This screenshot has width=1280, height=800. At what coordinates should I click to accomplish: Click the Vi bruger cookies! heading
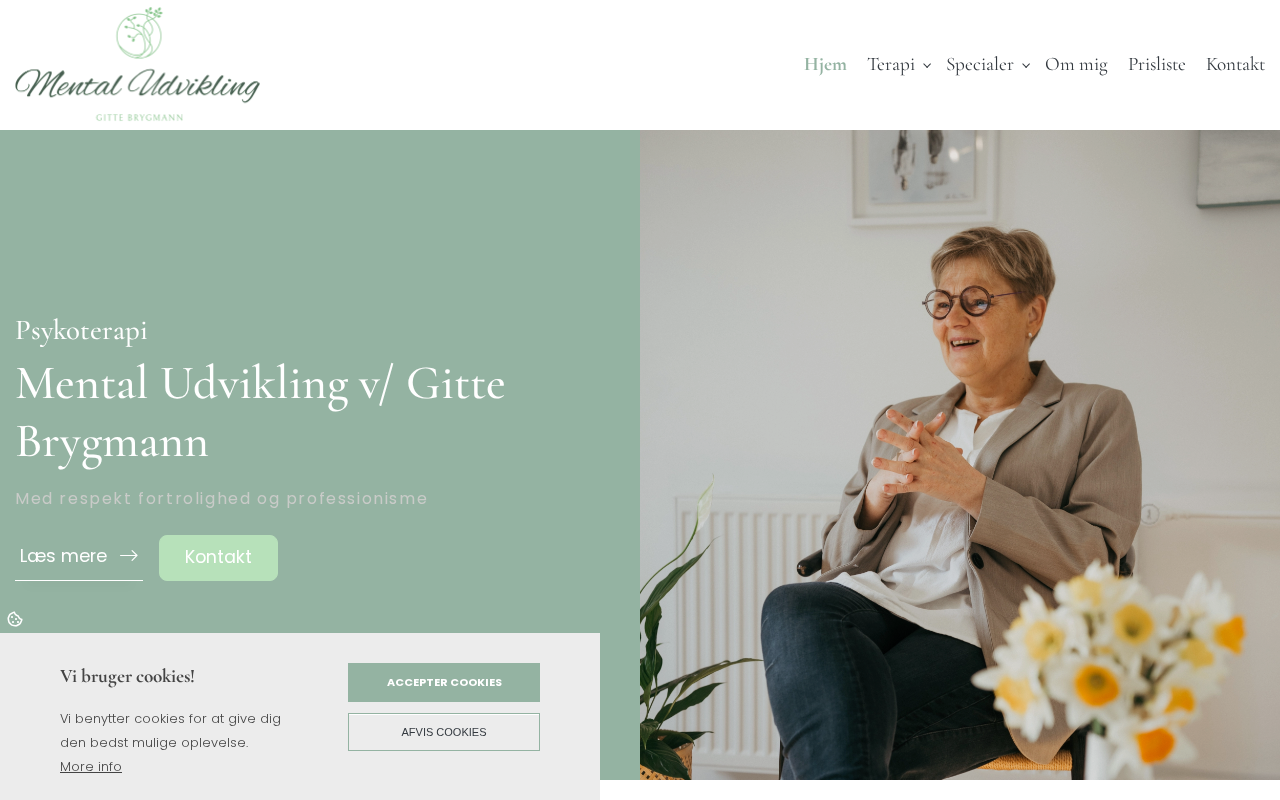127,676
